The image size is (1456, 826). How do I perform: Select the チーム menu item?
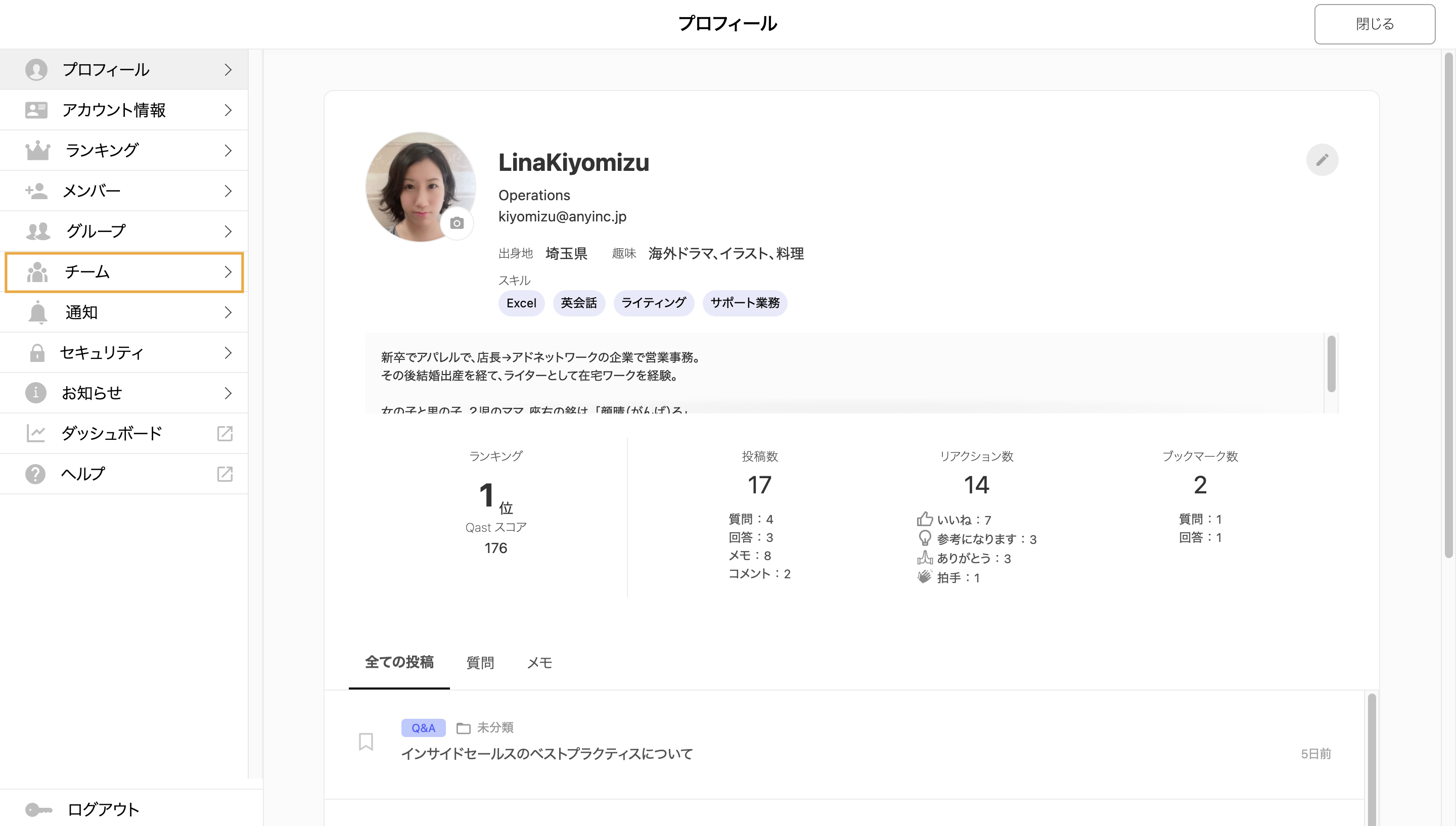pyautogui.click(x=124, y=272)
